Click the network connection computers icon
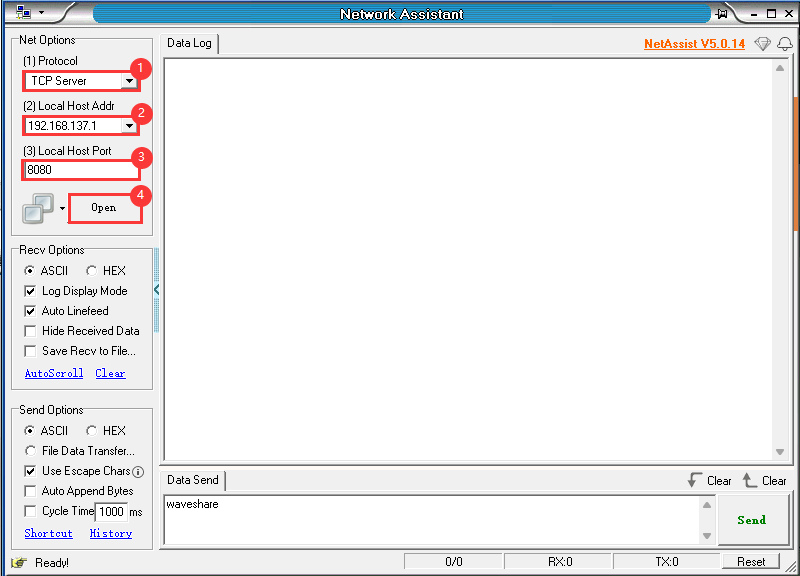 coord(38,208)
